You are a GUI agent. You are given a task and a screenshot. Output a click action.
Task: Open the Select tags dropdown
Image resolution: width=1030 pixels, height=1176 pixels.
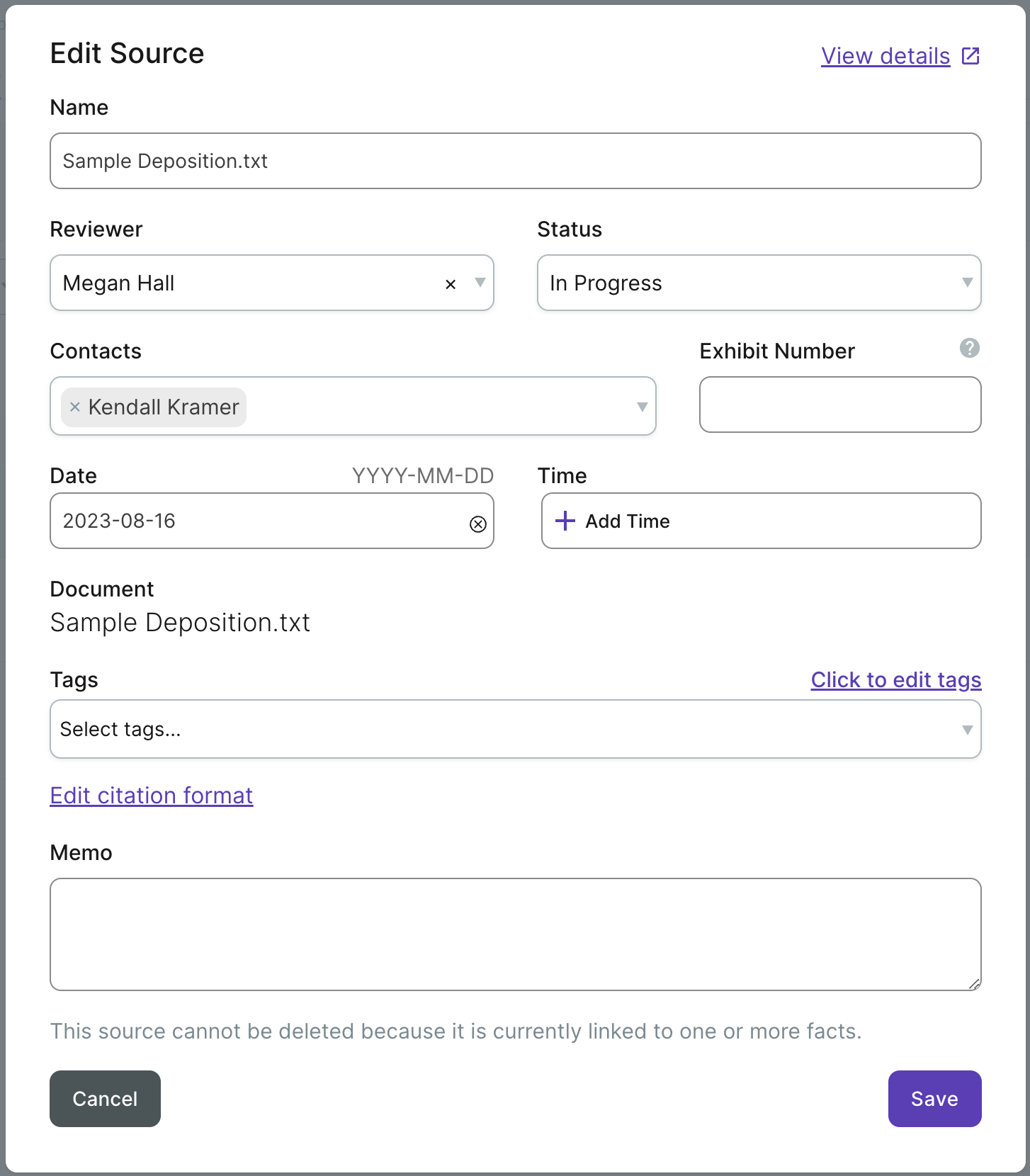[x=515, y=729]
